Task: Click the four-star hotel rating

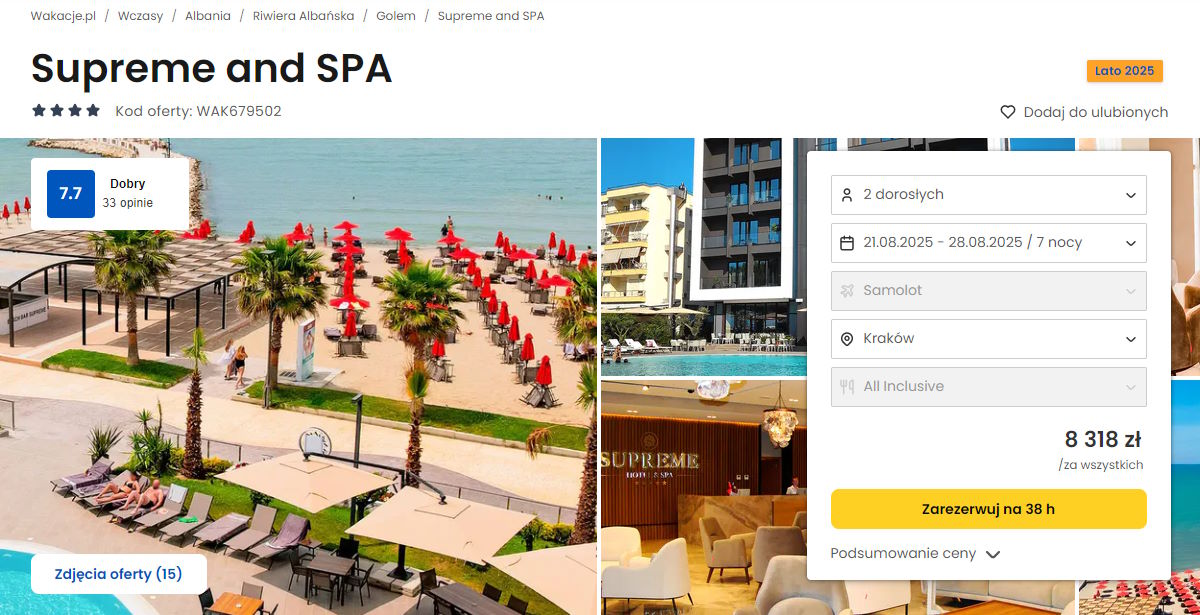Action: (x=66, y=111)
